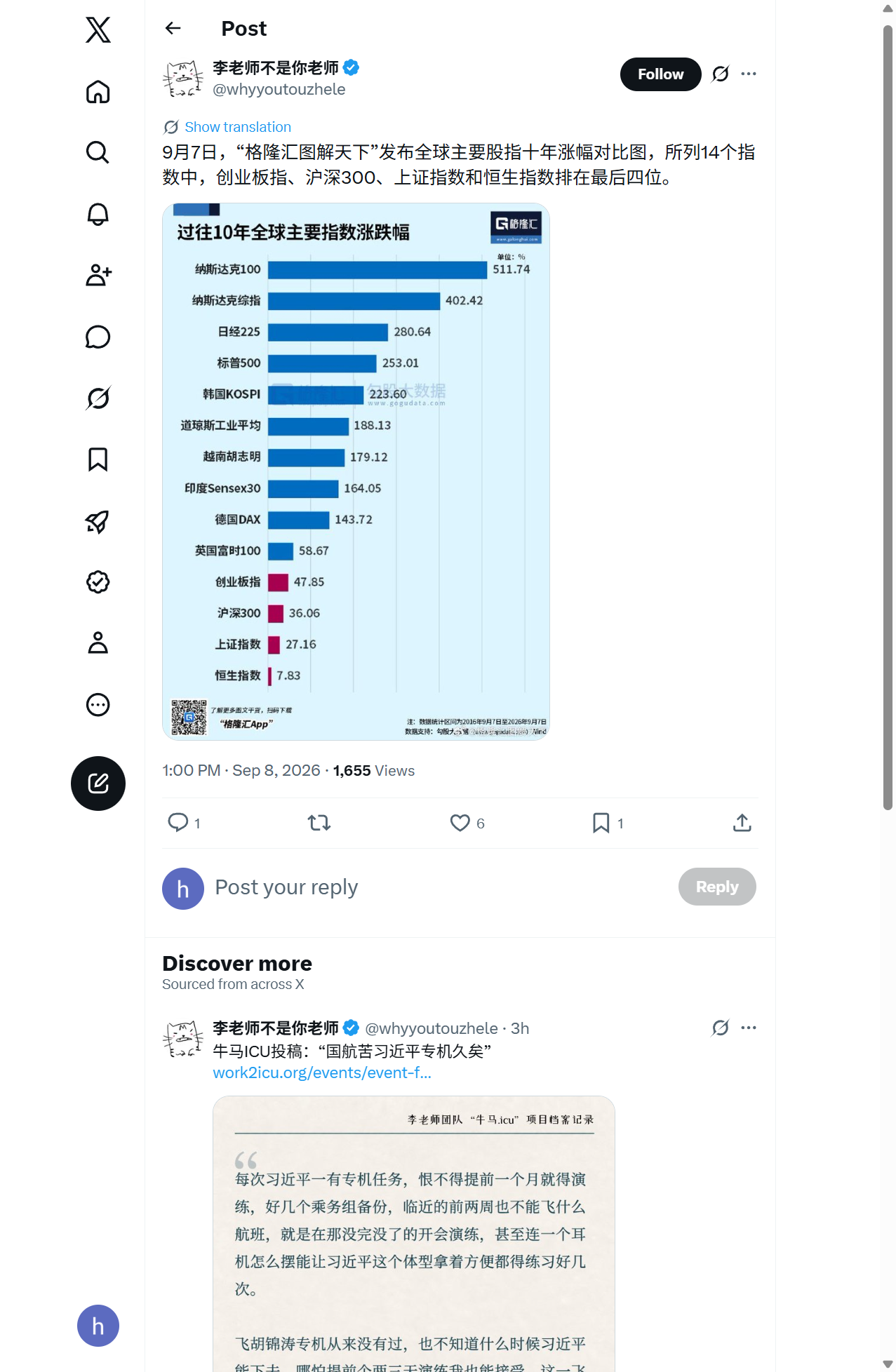Open more options on discover post
This screenshot has width=896, height=1372.
749,1028
